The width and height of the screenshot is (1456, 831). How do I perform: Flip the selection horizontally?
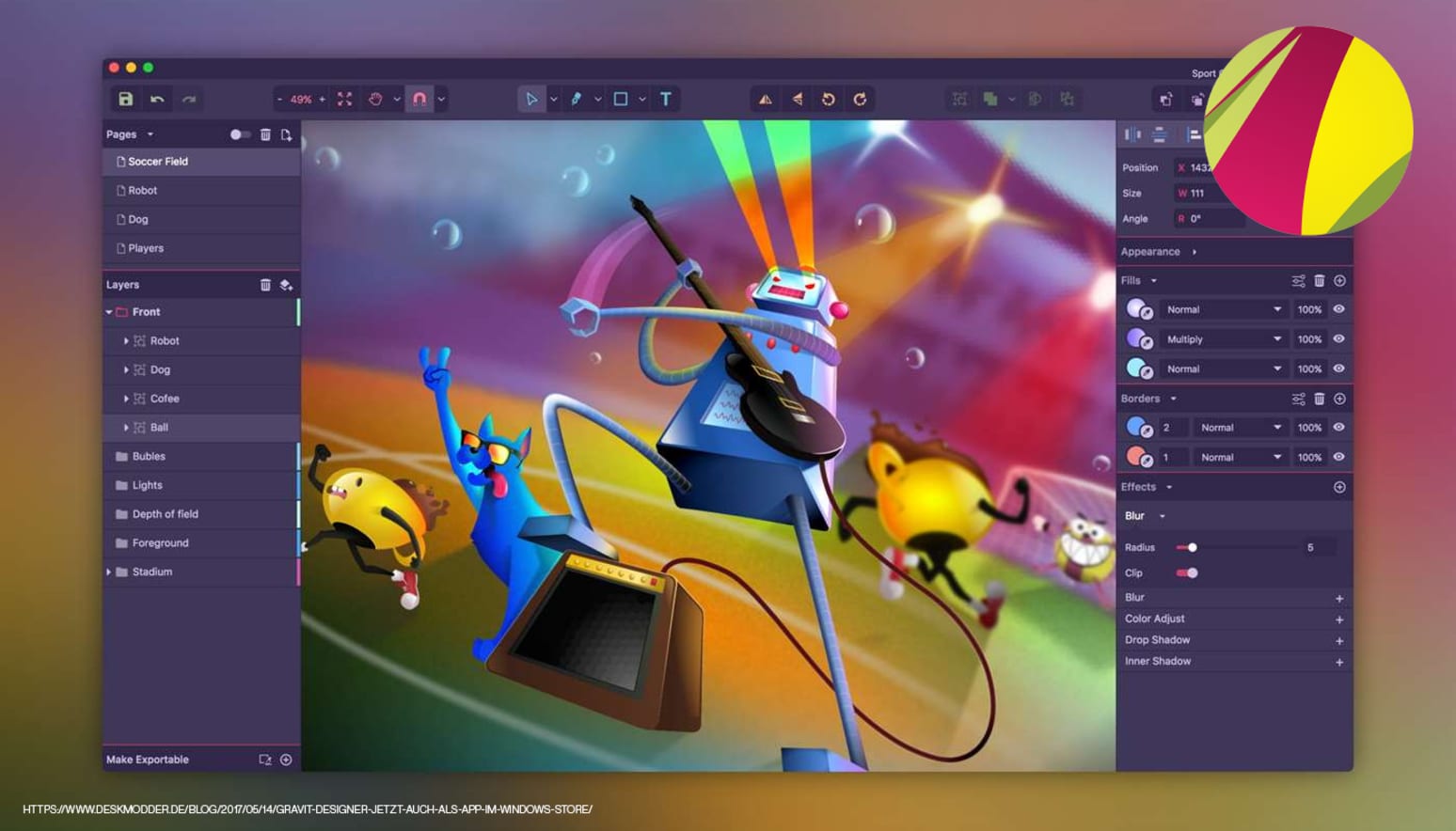(764, 98)
